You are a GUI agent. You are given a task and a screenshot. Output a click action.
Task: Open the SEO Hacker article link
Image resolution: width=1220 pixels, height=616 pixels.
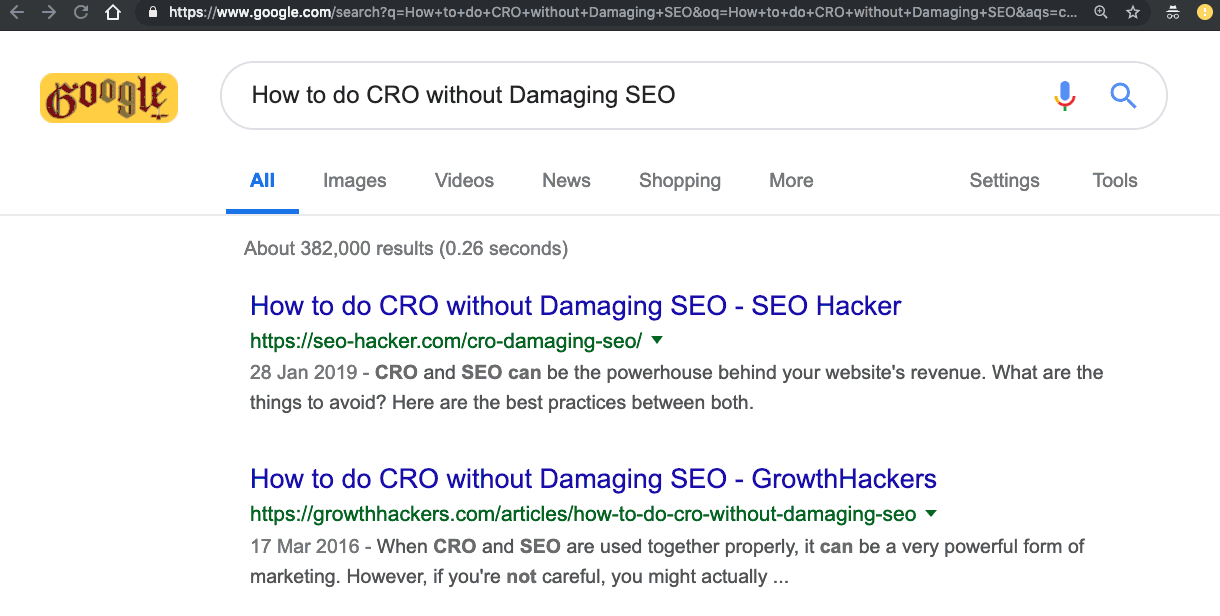tap(575, 305)
